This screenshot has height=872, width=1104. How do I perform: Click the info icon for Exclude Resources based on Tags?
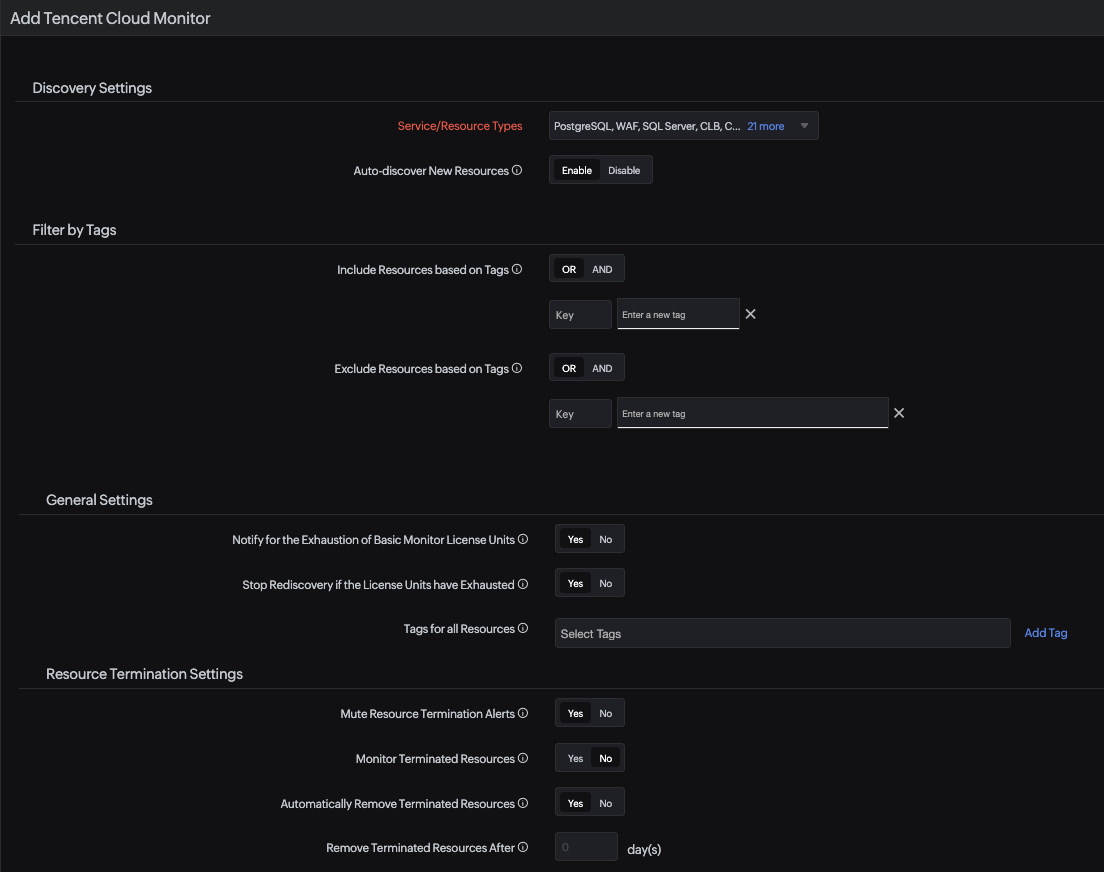517,368
